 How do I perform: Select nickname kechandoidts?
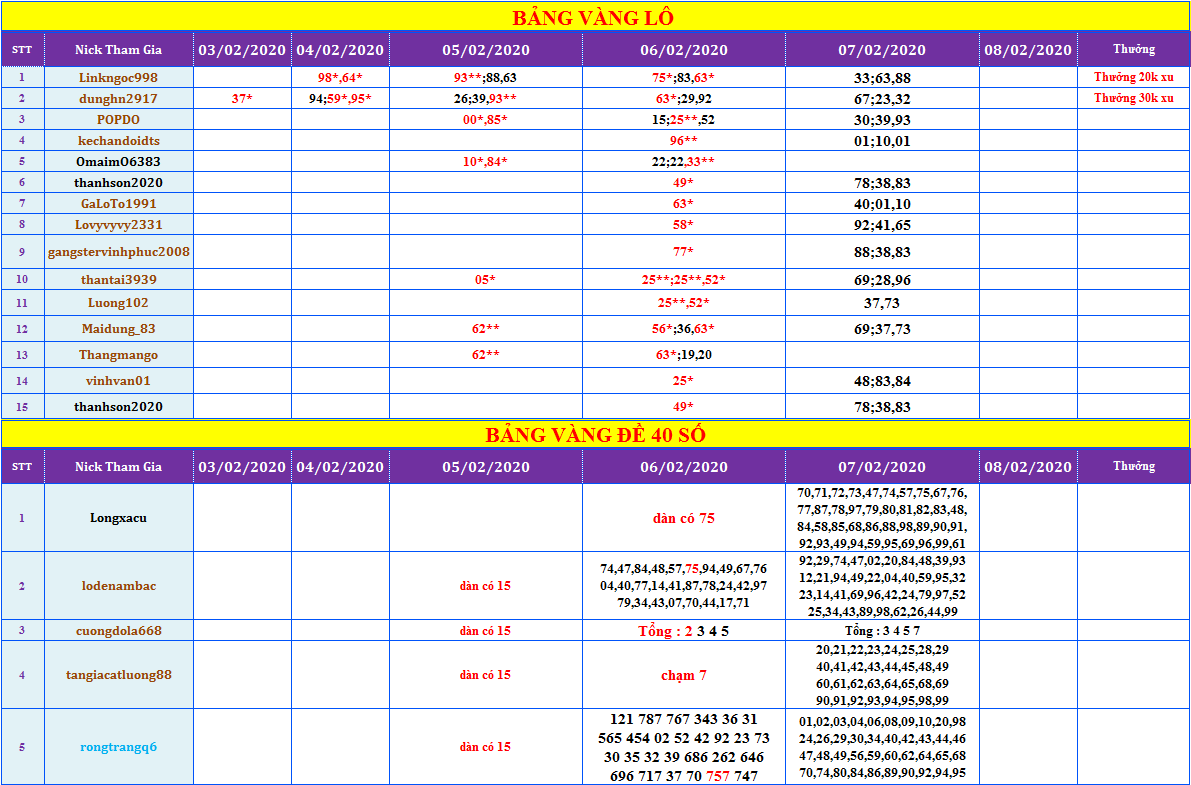118,141
